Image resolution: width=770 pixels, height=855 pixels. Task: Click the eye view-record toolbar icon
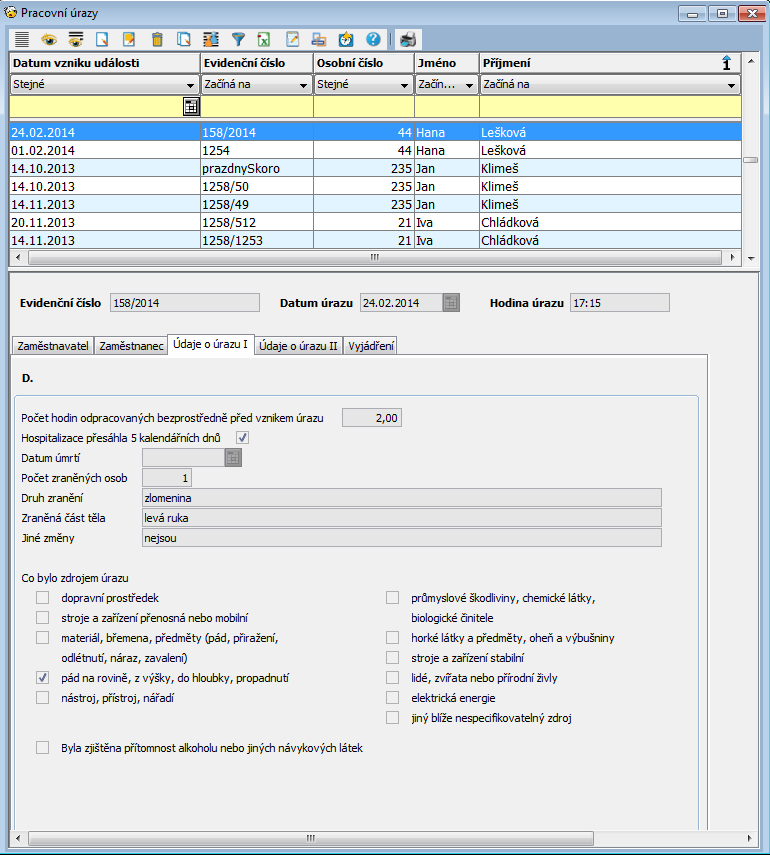(x=48, y=40)
